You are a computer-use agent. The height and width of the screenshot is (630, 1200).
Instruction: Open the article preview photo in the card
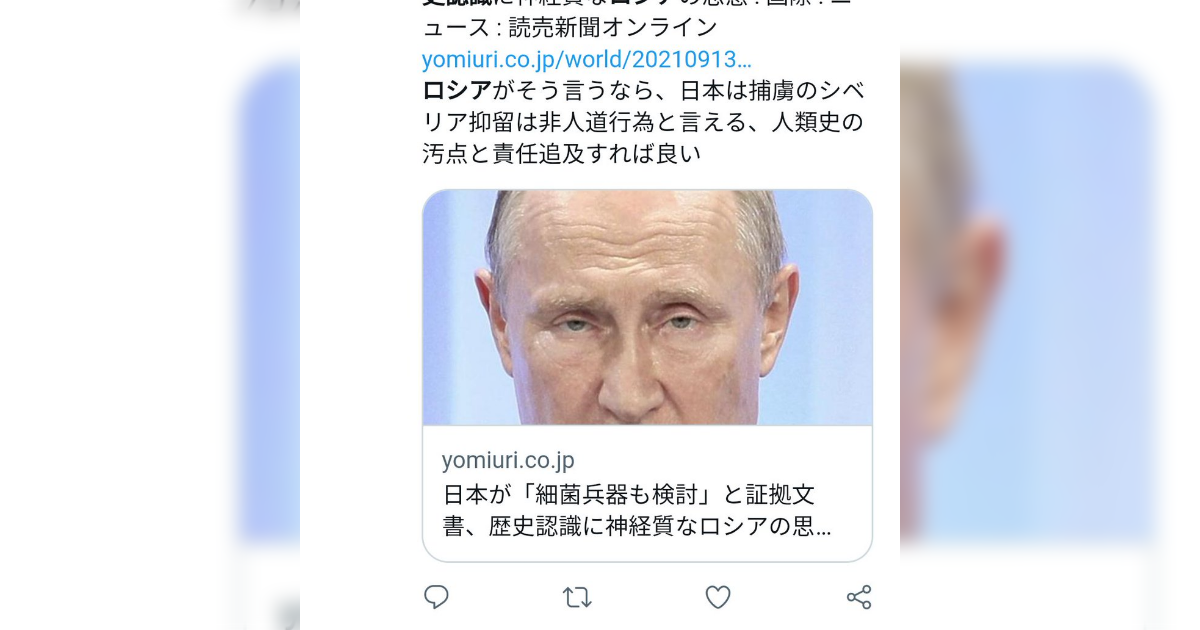(647, 308)
